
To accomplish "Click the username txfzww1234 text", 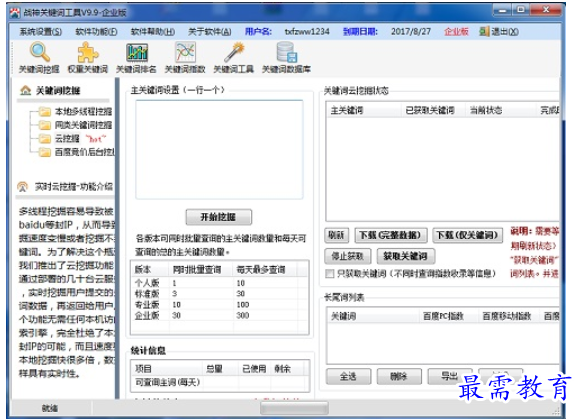I will (x=307, y=32).
